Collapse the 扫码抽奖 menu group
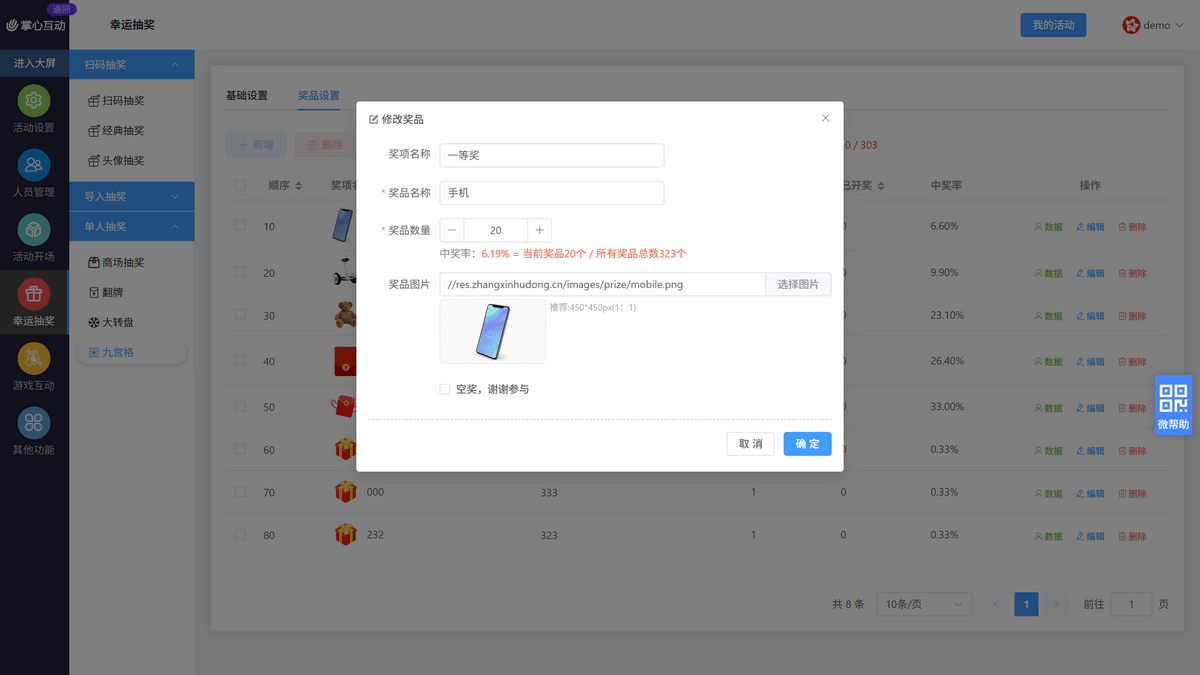The image size is (1200, 675). 132,65
